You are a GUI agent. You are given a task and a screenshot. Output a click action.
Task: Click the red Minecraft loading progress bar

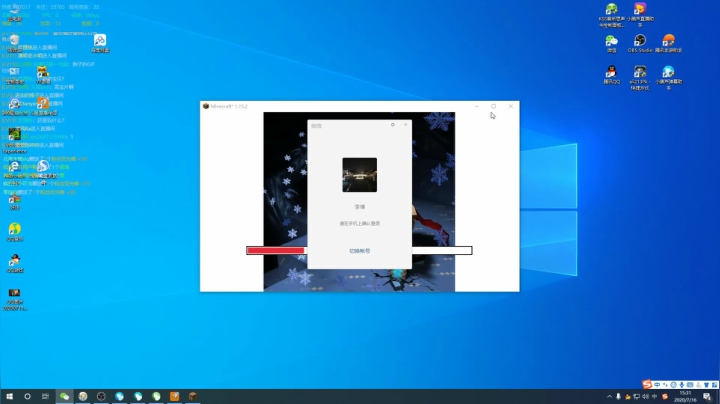click(276, 250)
